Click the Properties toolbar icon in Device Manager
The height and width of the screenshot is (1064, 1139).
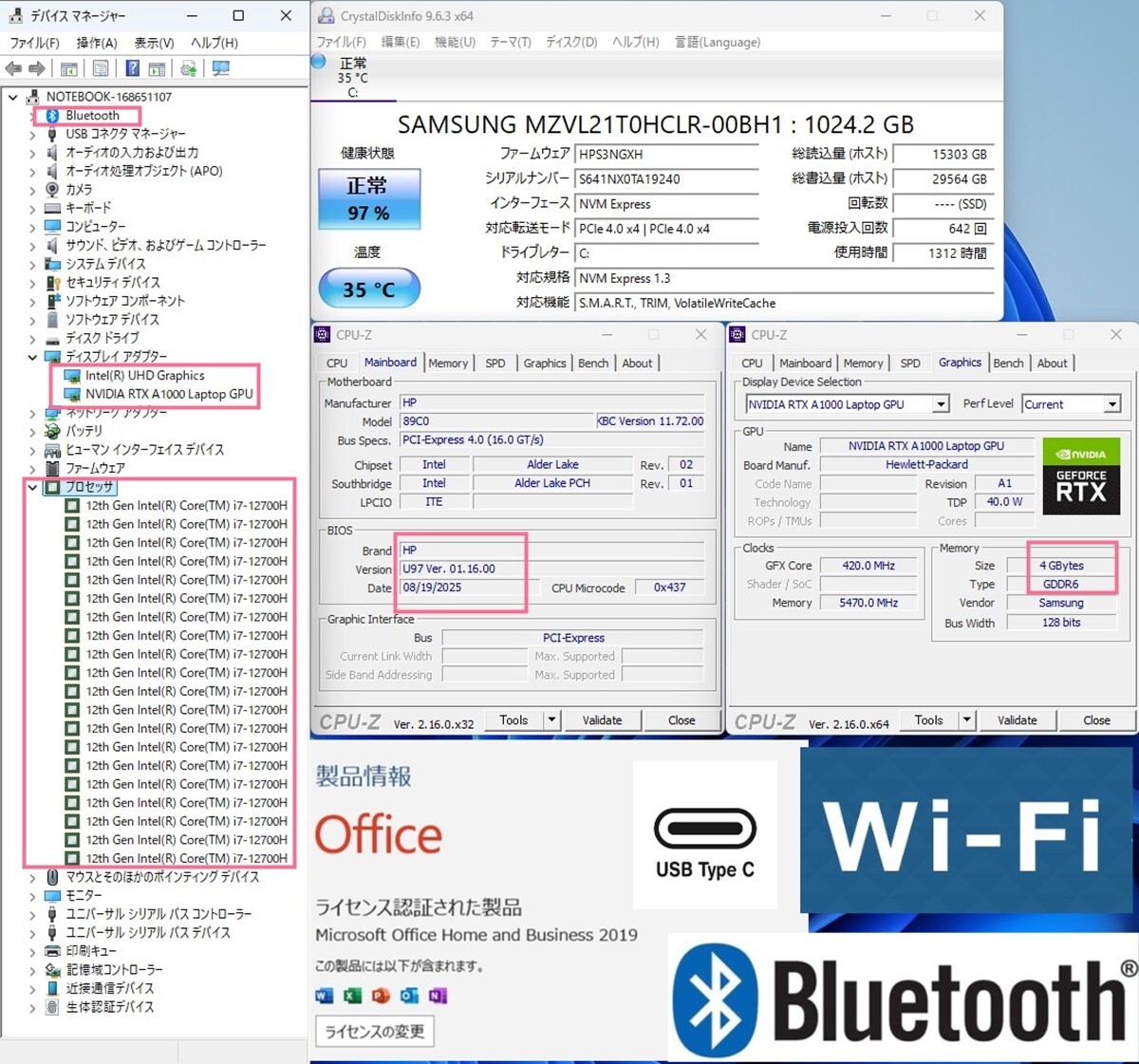101,68
